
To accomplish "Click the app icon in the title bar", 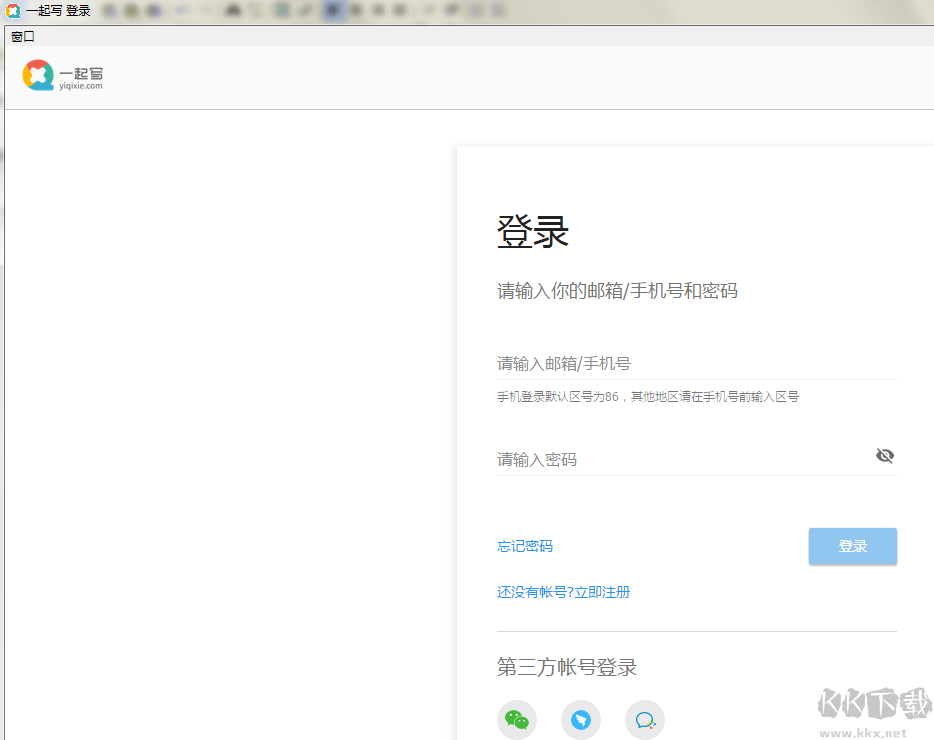I will pos(13,10).
